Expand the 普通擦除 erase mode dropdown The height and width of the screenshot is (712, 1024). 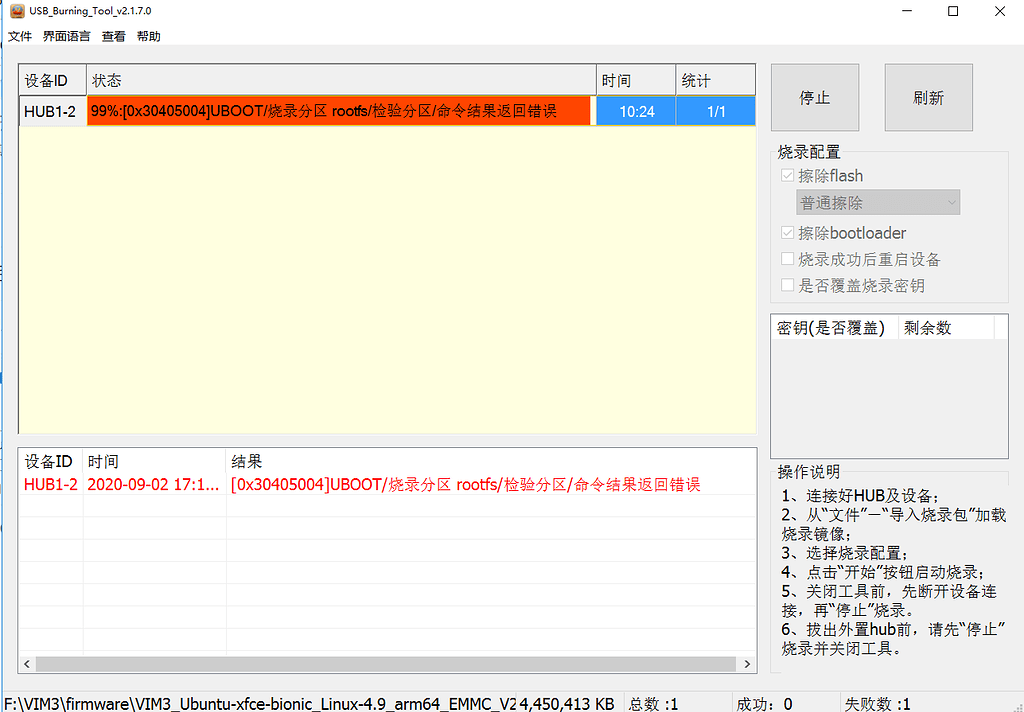tap(878, 203)
